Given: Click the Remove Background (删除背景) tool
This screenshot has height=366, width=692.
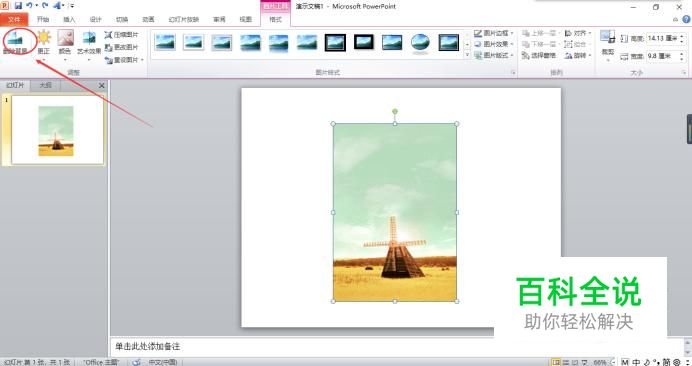Looking at the screenshot, I should click(x=15, y=42).
